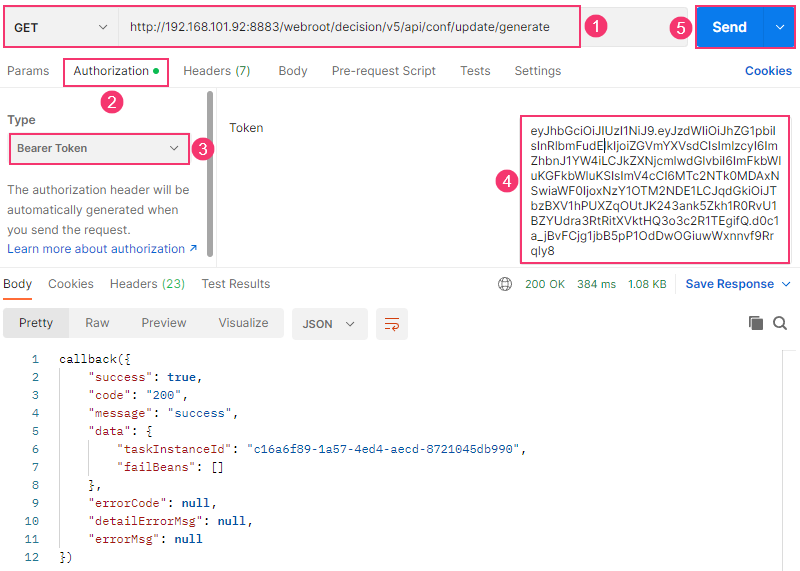Open the Test Results tab
Image resolution: width=800 pixels, height=571 pixels.
(236, 284)
